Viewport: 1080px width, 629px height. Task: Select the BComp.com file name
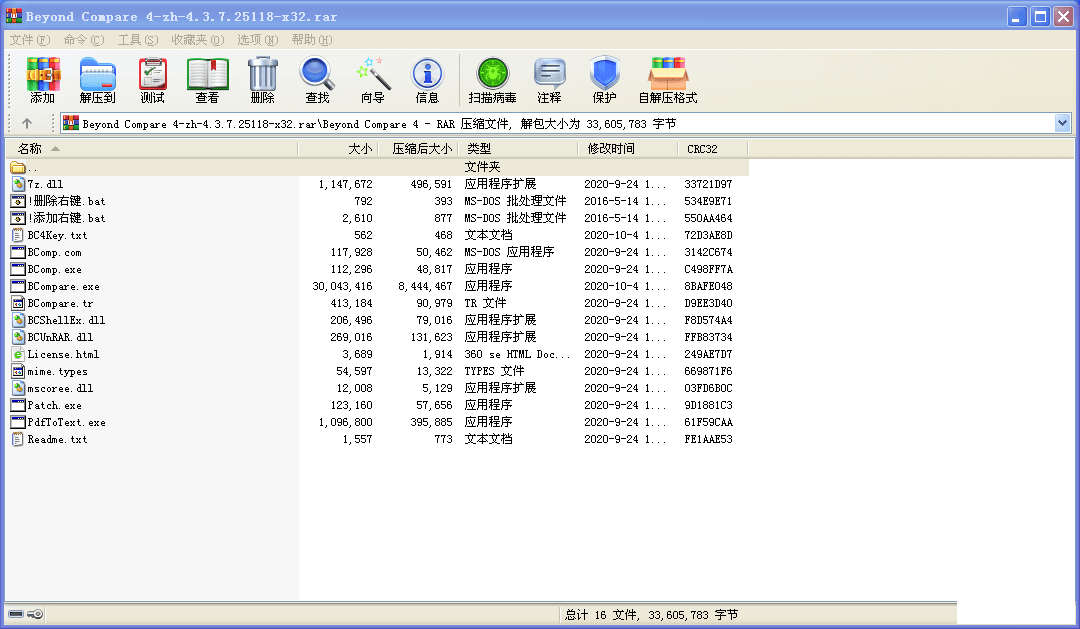tap(54, 252)
